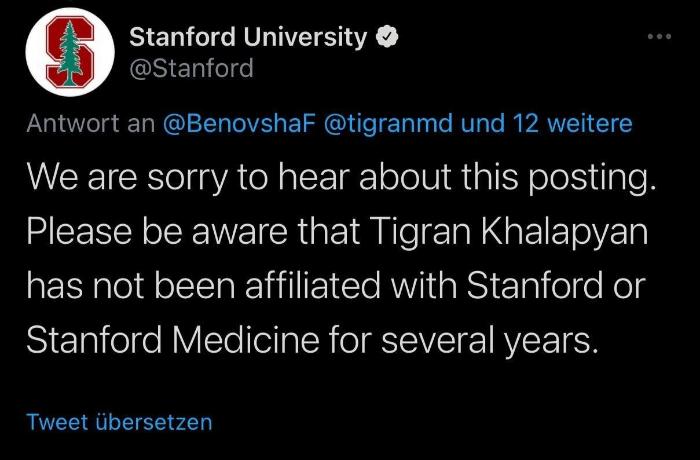This screenshot has height=460, width=700.
Task: Click 'Tweet übersetzen' to translate the tweet
Action: click(119, 422)
